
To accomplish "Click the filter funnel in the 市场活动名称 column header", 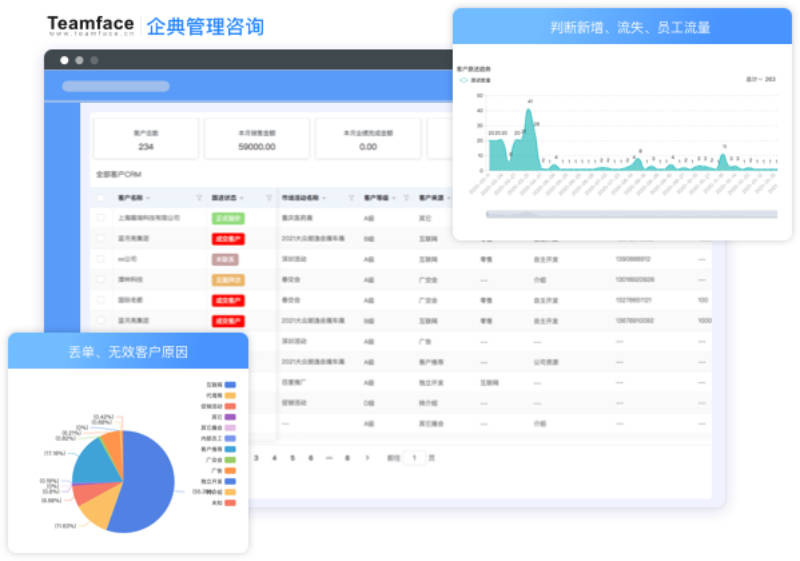I will pos(351,198).
